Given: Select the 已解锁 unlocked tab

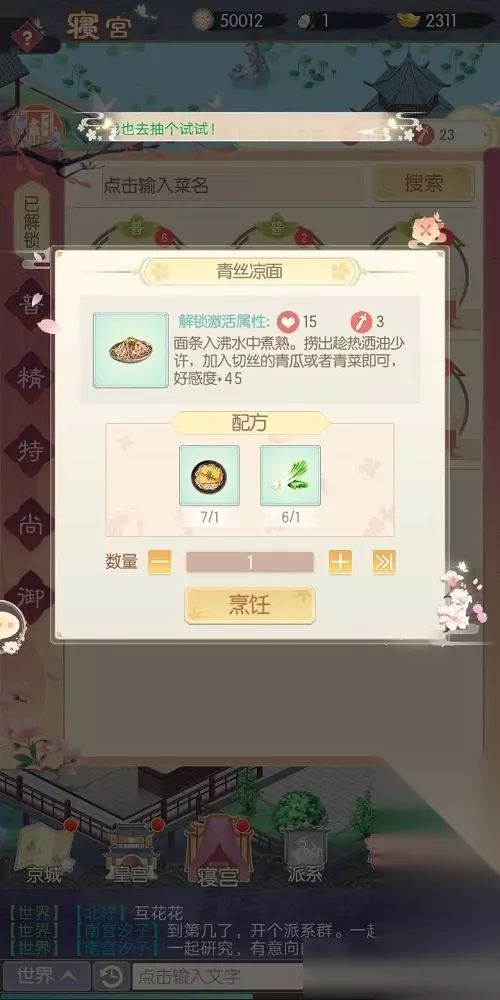Looking at the screenshot, I should [x=32, y=222].
